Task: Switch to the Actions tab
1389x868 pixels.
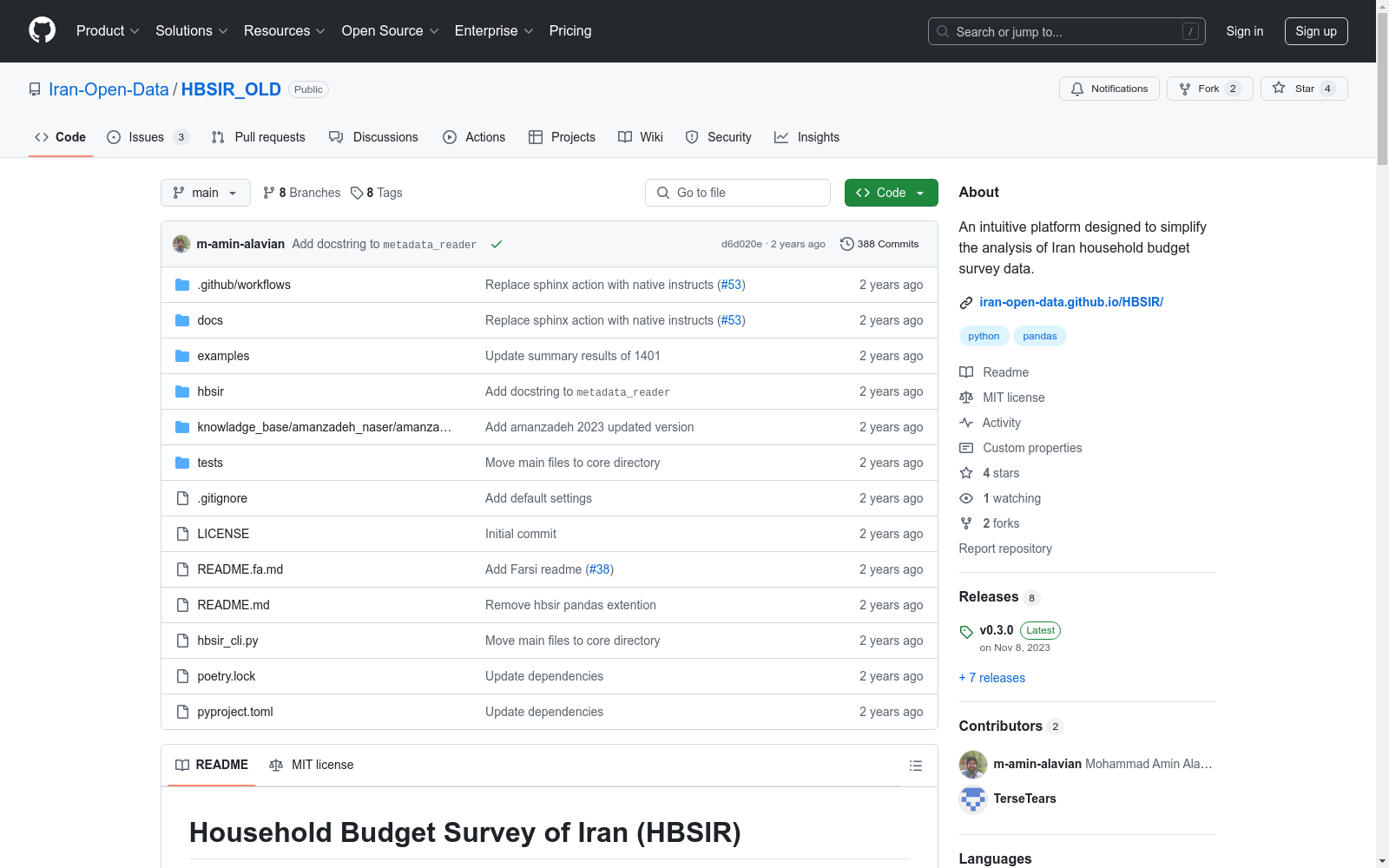Action: point(474,137)
